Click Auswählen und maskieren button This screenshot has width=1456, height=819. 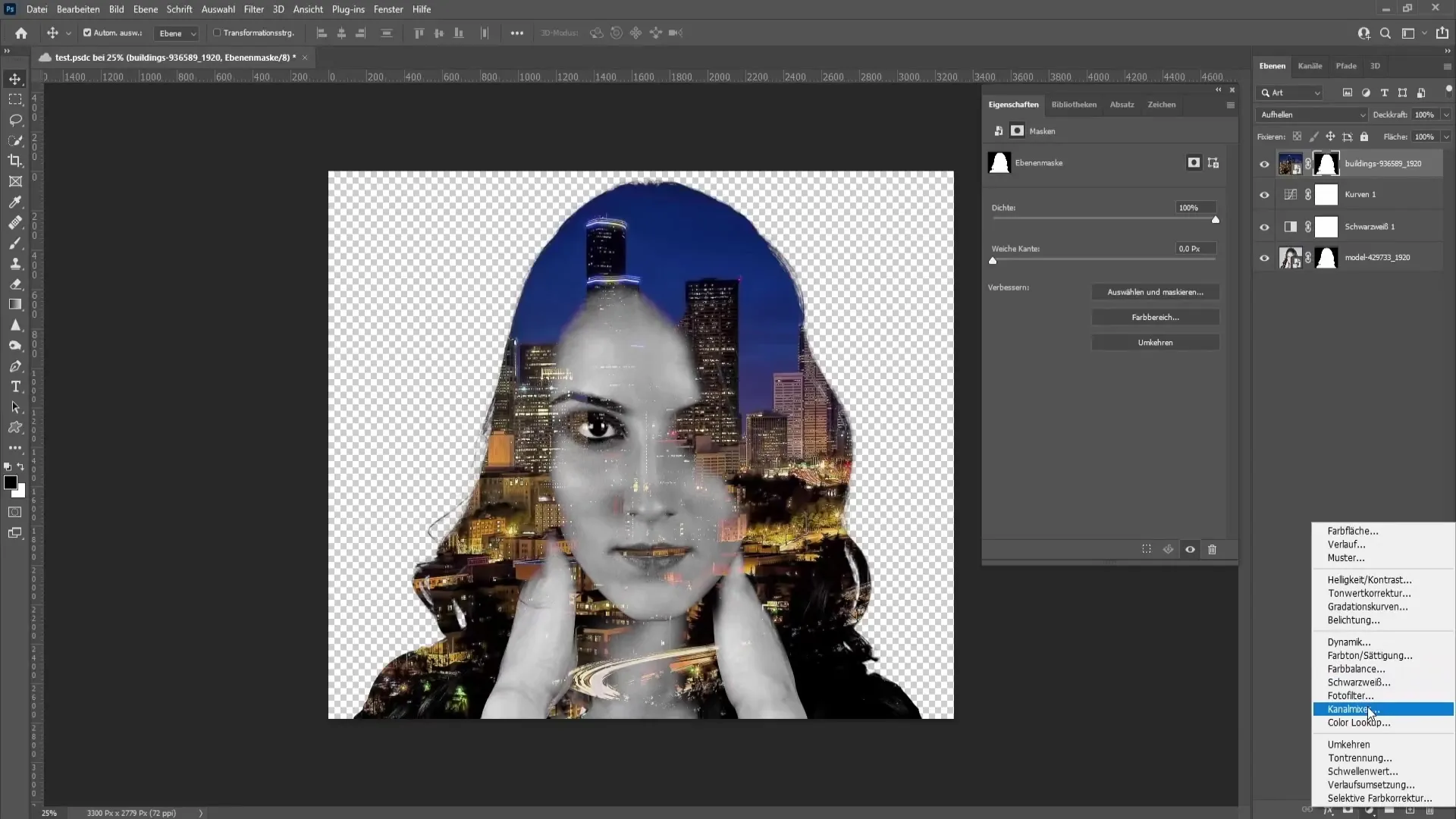[1155, 292]
